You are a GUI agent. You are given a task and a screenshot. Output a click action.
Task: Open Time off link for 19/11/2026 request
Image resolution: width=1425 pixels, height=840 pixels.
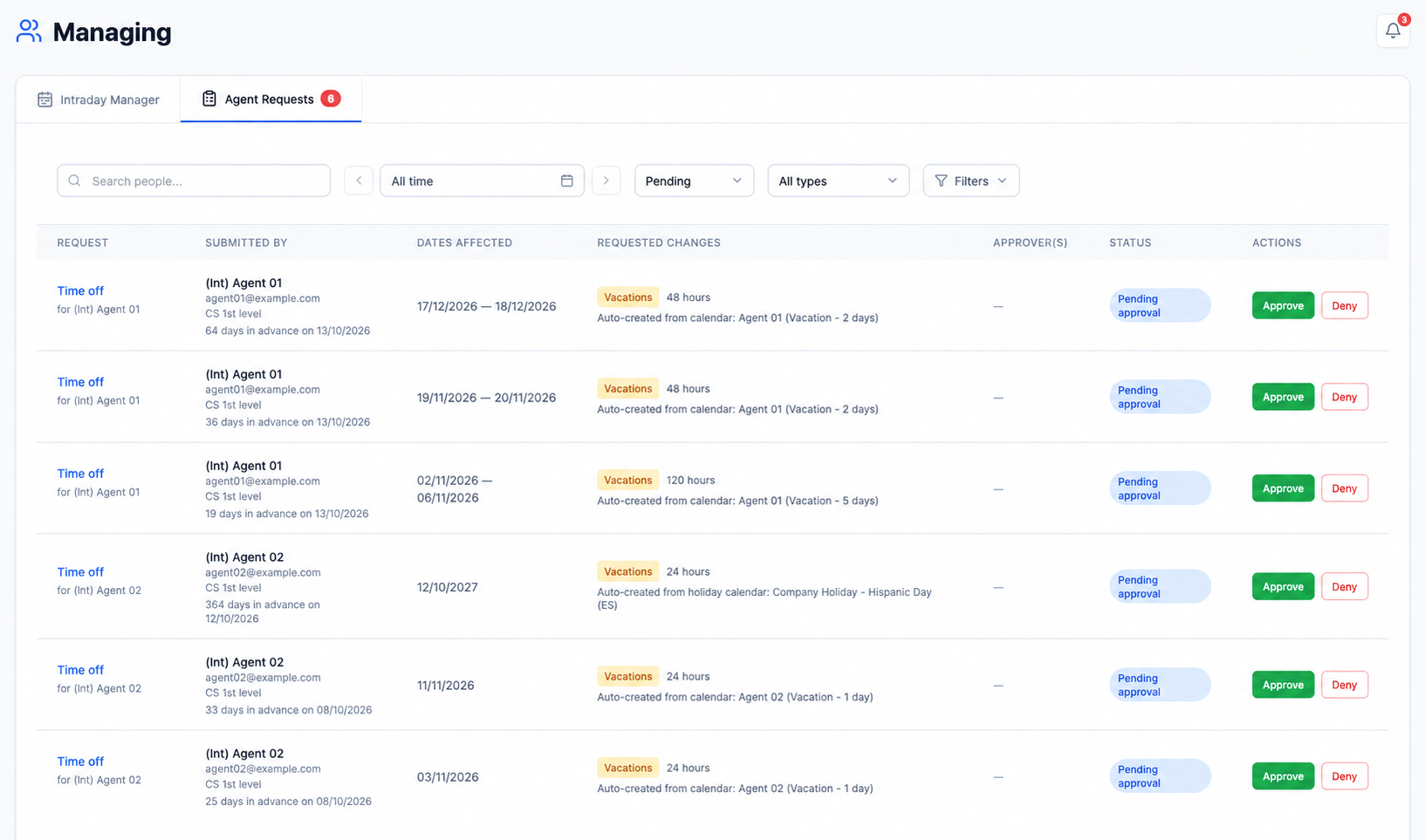pos(80,382)
